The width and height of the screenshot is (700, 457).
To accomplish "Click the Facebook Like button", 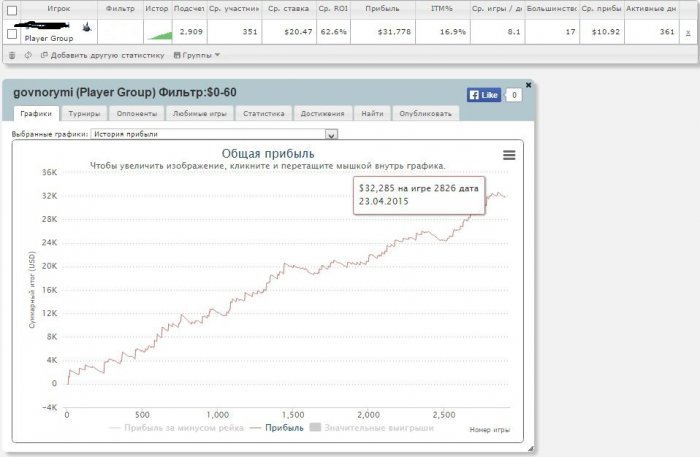I will click(484, 95).
